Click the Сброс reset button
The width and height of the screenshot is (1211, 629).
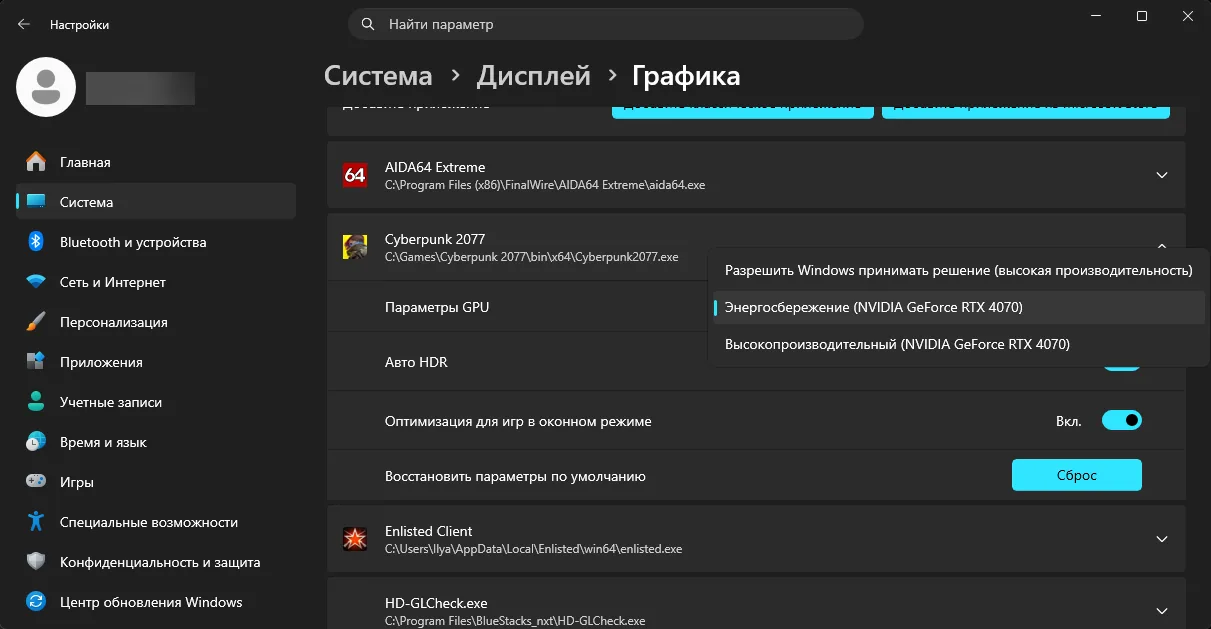[x=1076, y=475]
